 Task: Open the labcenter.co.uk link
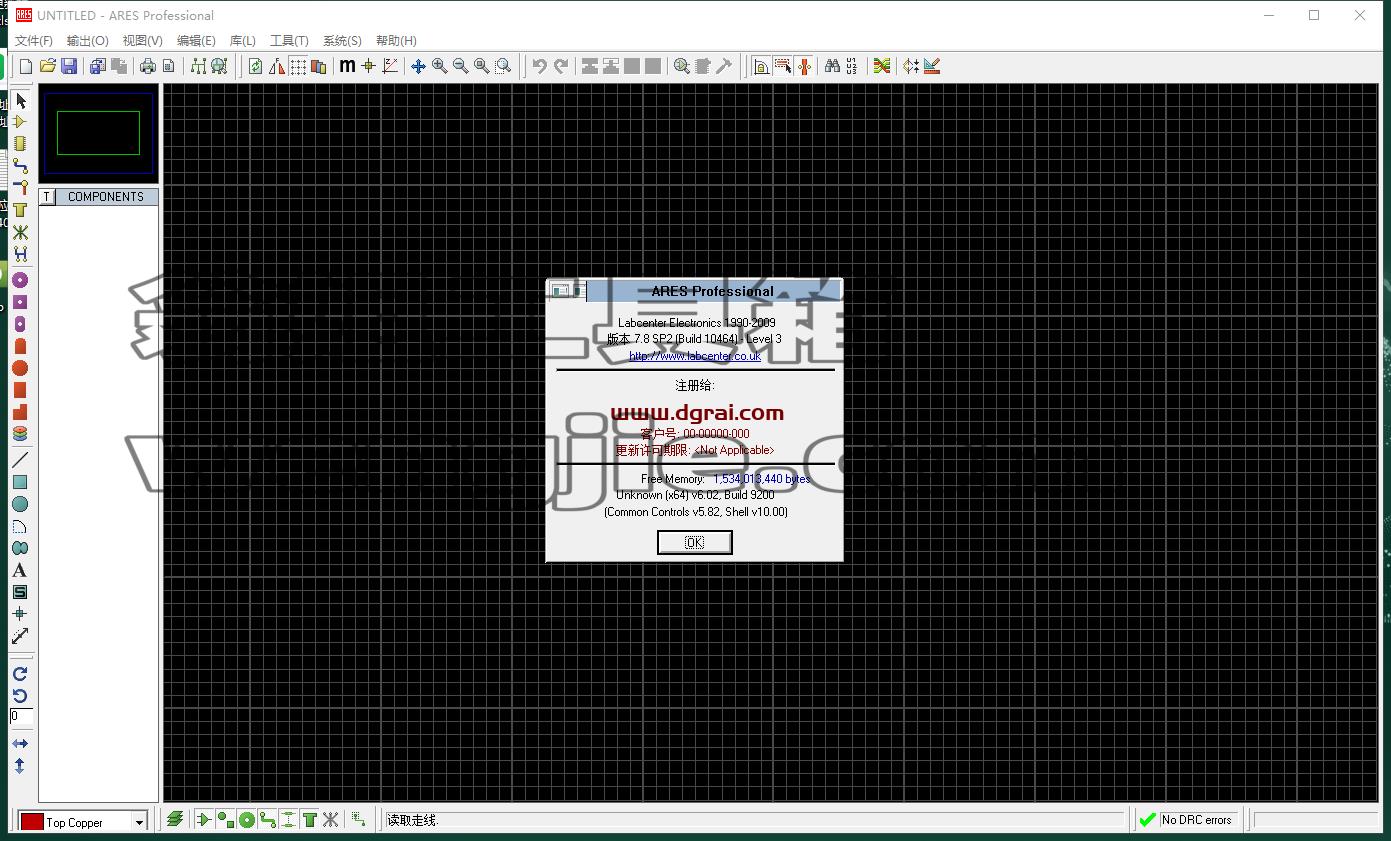click(x=695, y=356)
